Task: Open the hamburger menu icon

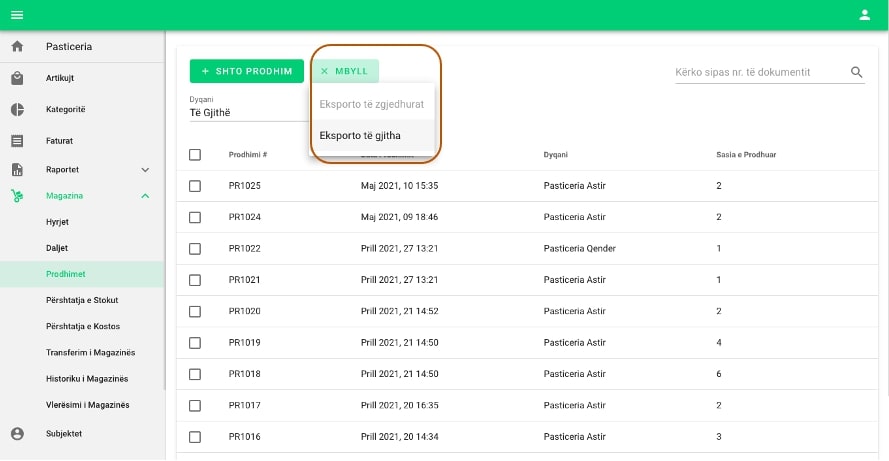Action: 17,15
